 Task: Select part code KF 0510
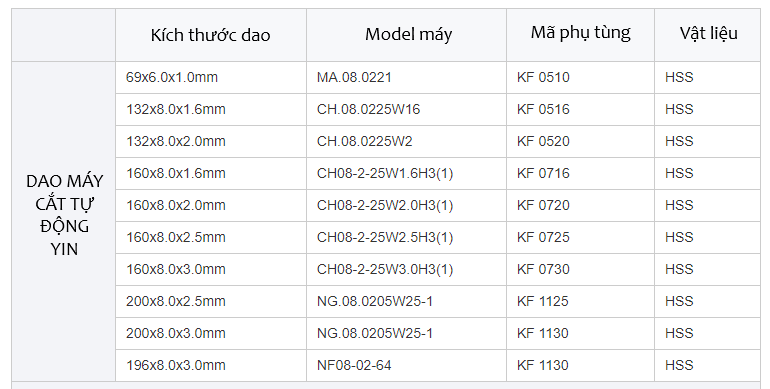coord(580,78)
